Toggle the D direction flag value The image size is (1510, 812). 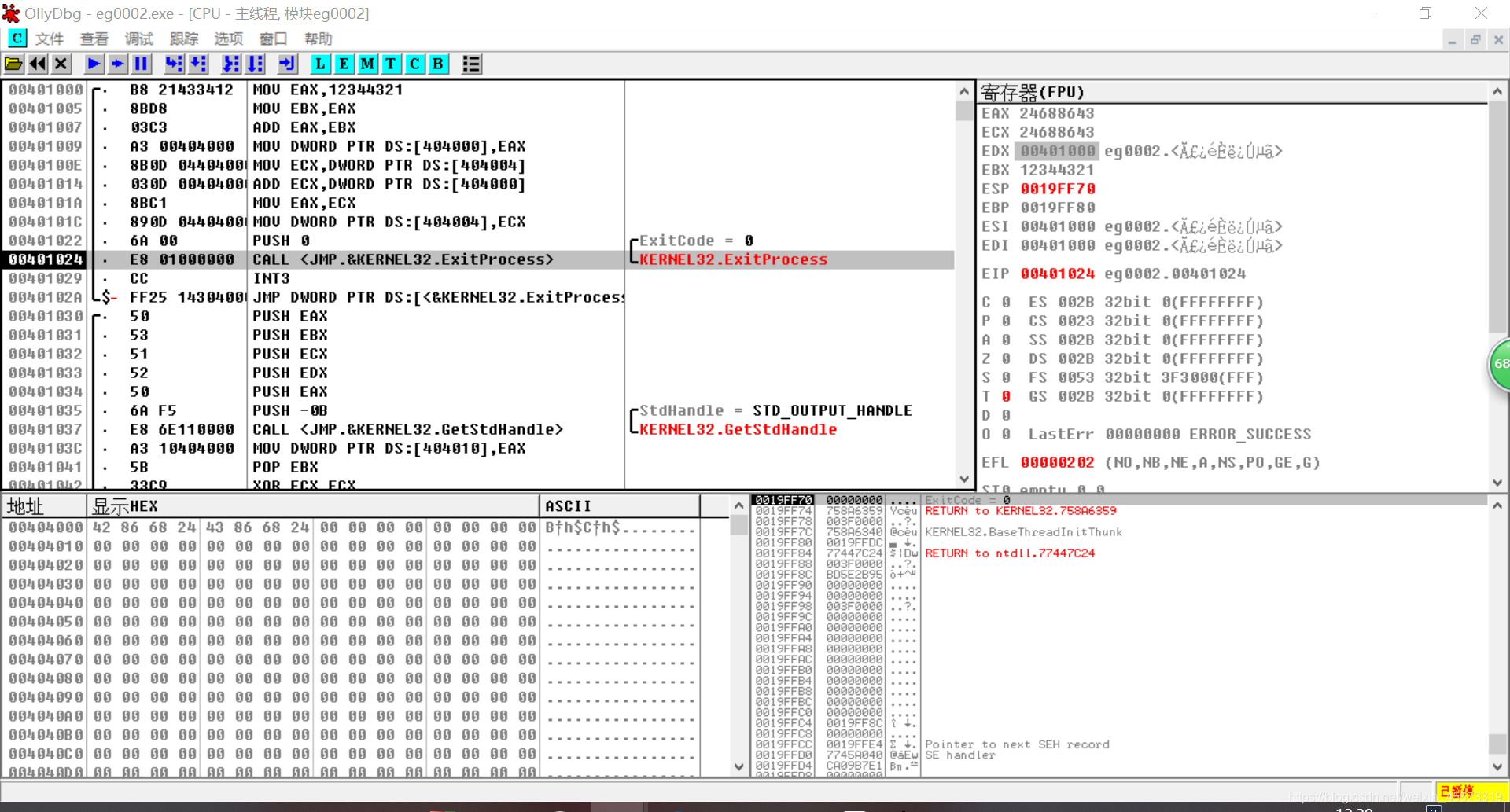pos(1006,415)
